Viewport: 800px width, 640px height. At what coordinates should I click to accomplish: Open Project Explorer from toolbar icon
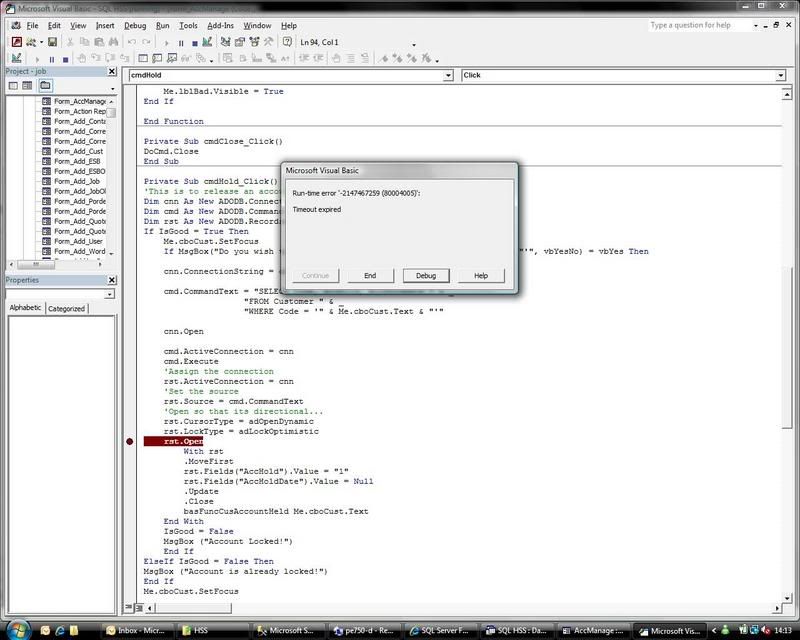coord(226,42)
